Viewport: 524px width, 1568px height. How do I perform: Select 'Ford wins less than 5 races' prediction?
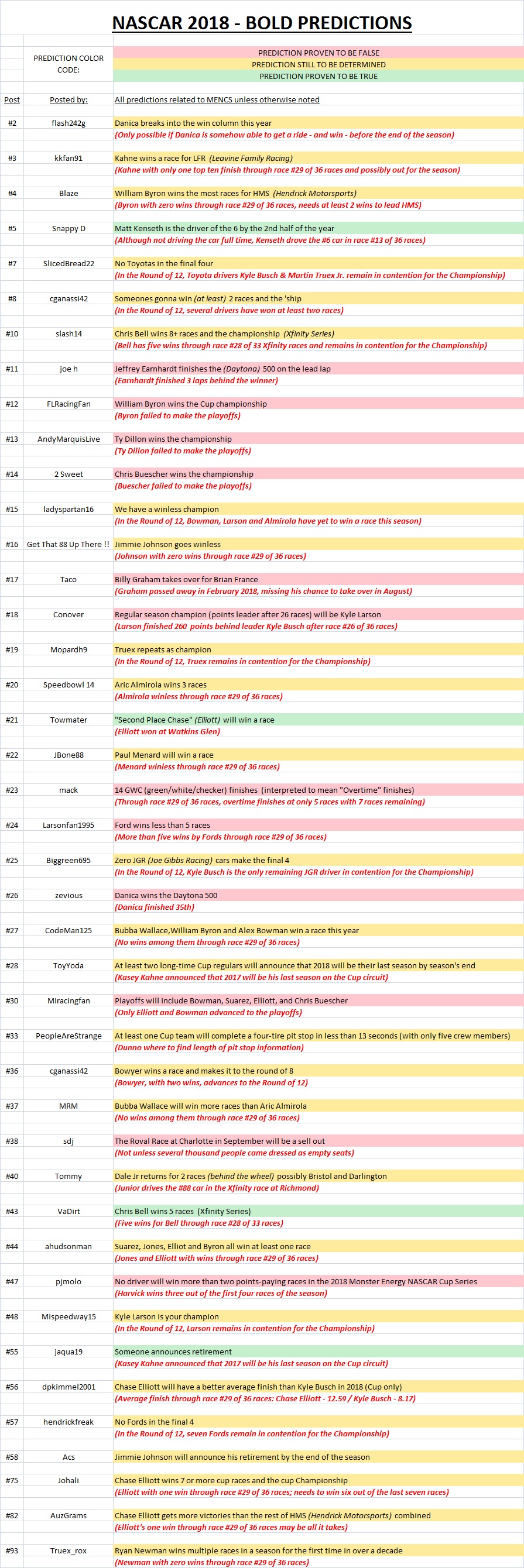click(x=162, y=826)
